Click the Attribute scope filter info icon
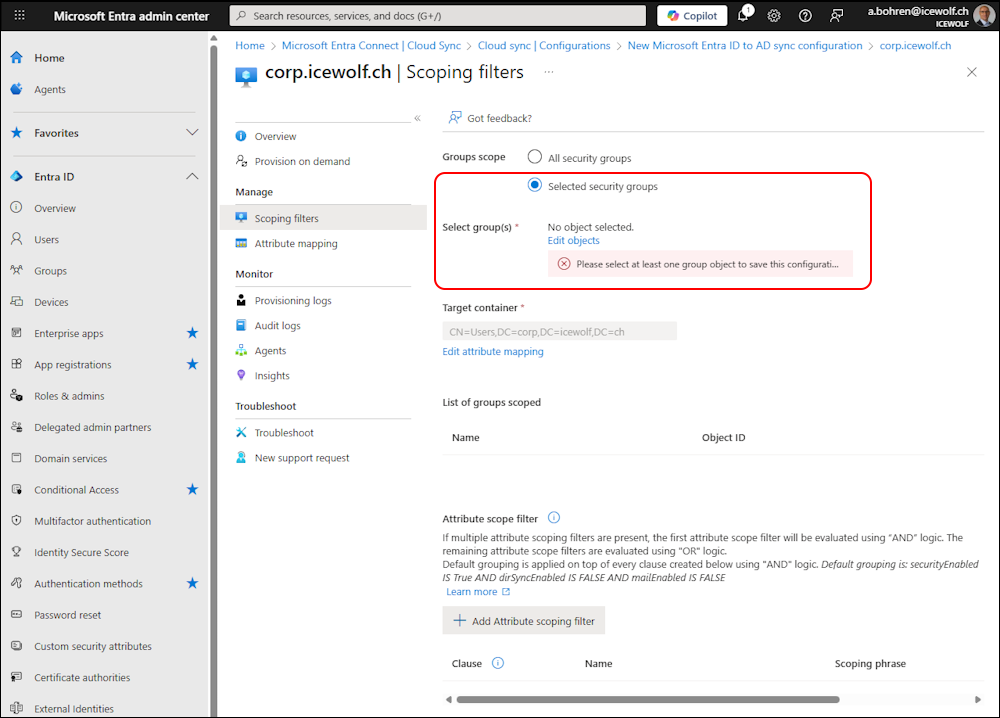This screenshot has height=718, width=1000. pos(554,518)
